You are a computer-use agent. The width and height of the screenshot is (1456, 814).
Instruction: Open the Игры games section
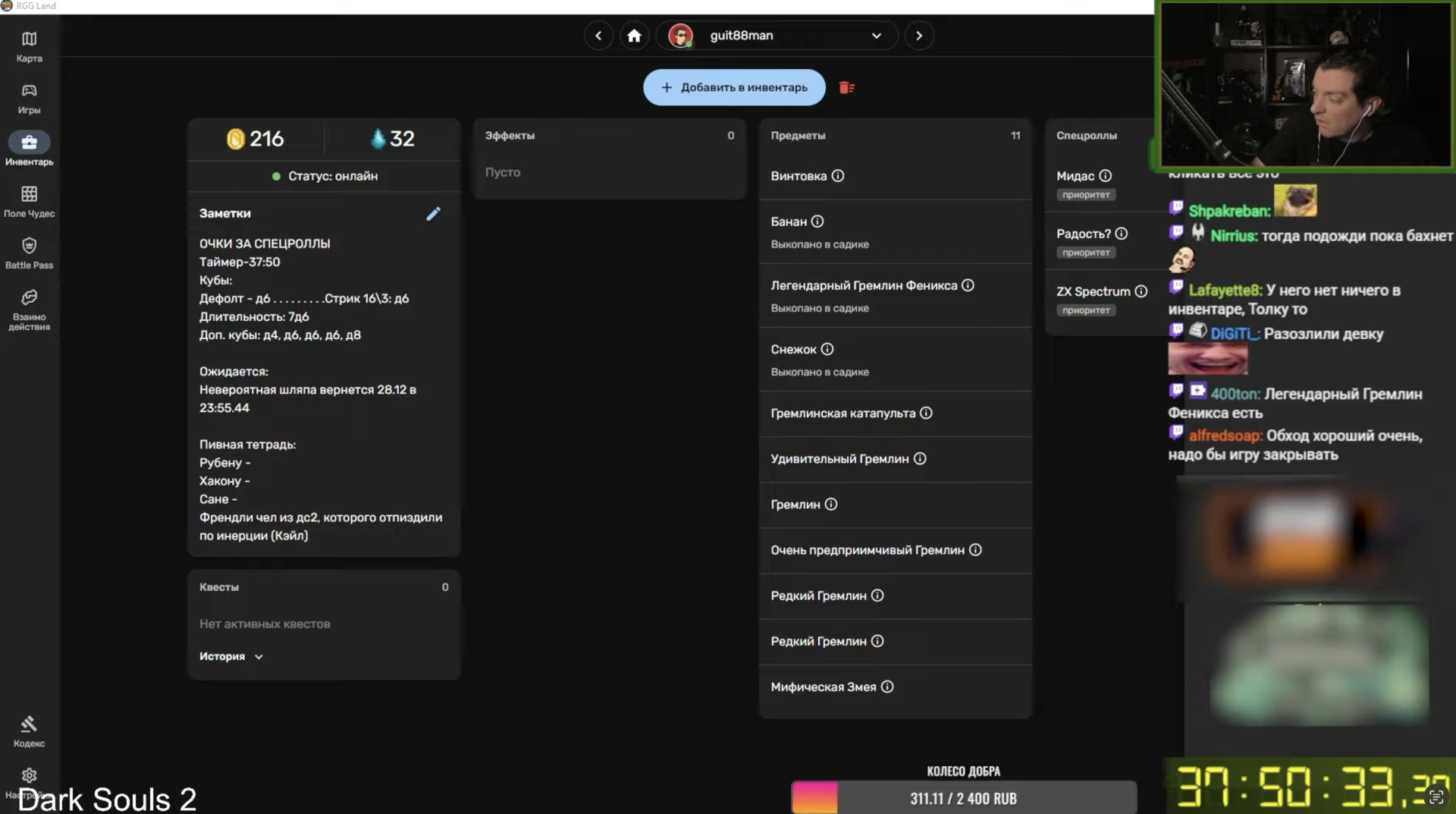click(x=29, y=98)
